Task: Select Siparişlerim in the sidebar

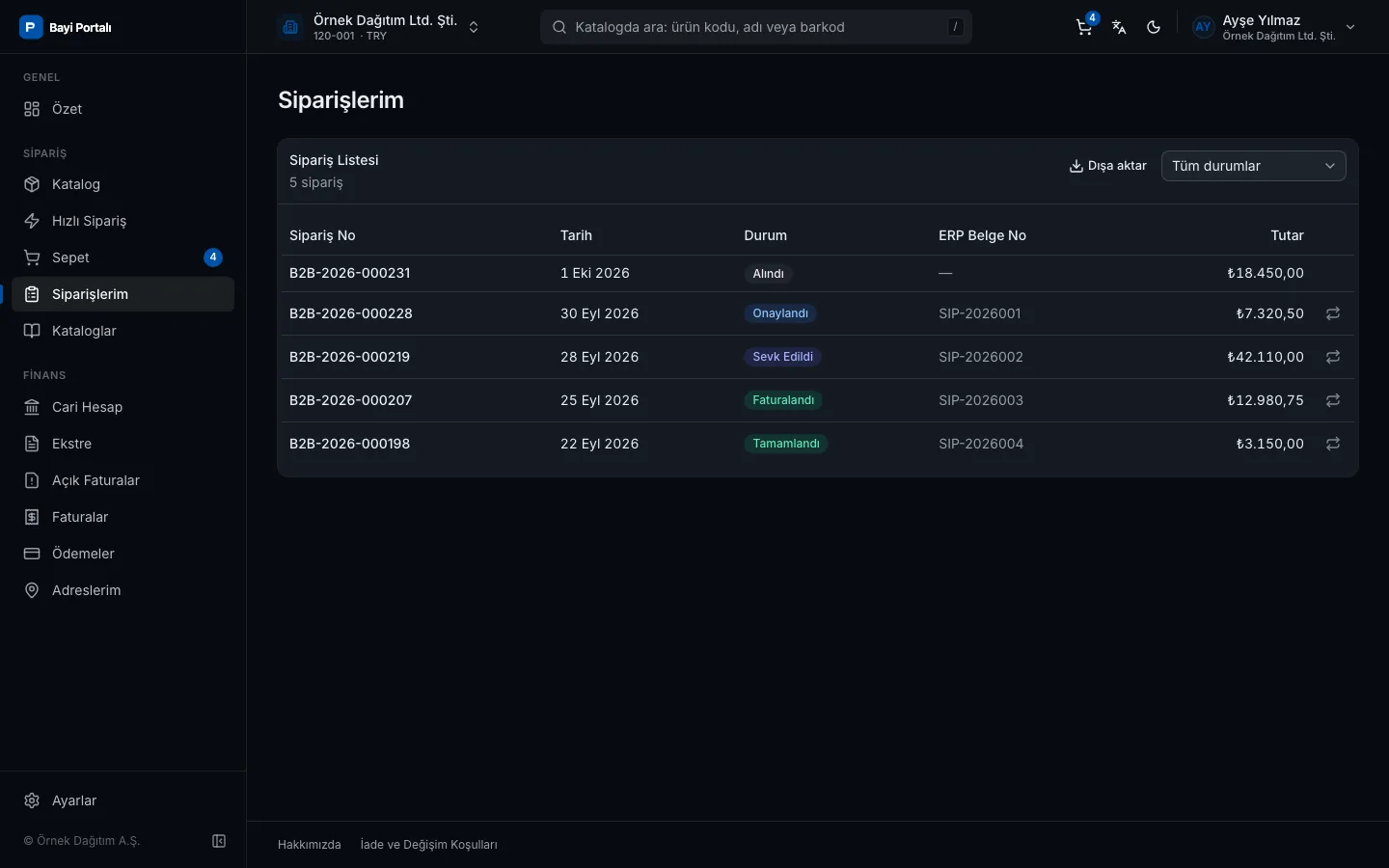Action: [123, 294]
